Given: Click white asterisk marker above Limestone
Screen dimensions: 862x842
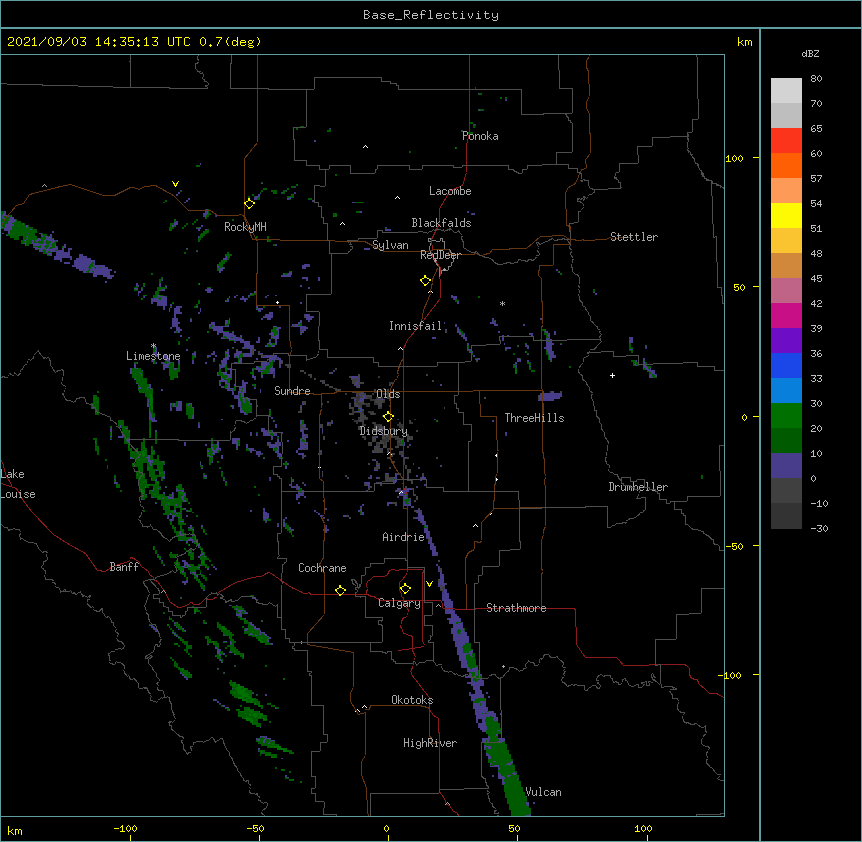Looking at the screenshot, I should click(x=154, y=345).
